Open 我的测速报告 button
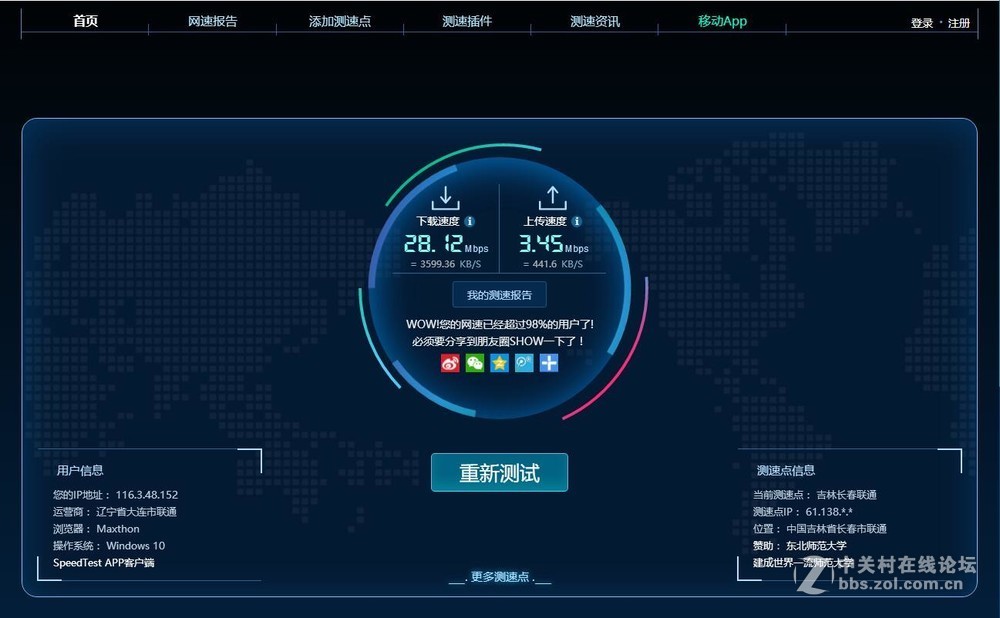The image size is (1000, 618). (499, 295)
